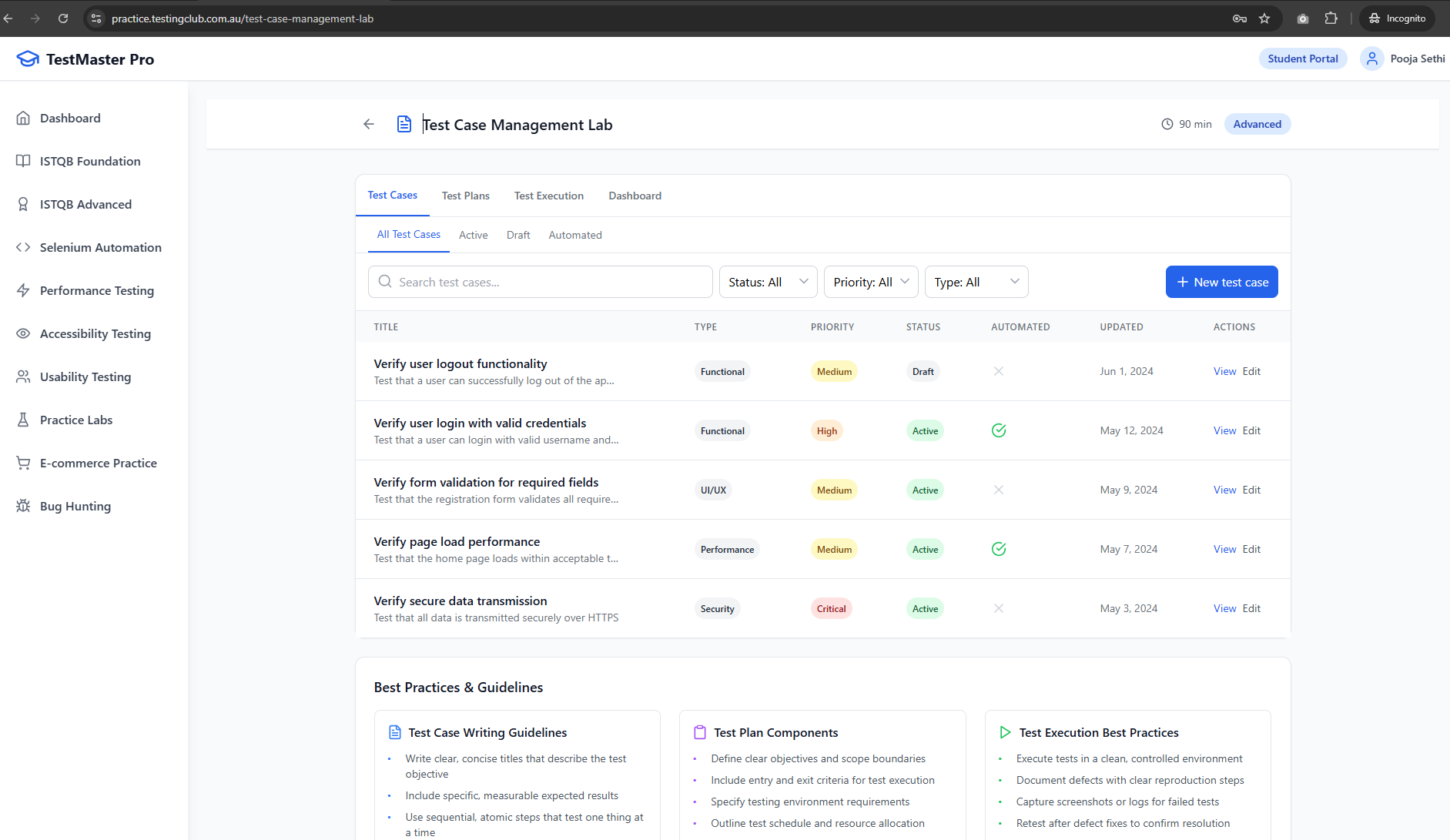Image resolution: width=1450 pixels, height=840 pixels.
Task: Click the Test Plan Components clipboard icon
Action: pos(700,732)
